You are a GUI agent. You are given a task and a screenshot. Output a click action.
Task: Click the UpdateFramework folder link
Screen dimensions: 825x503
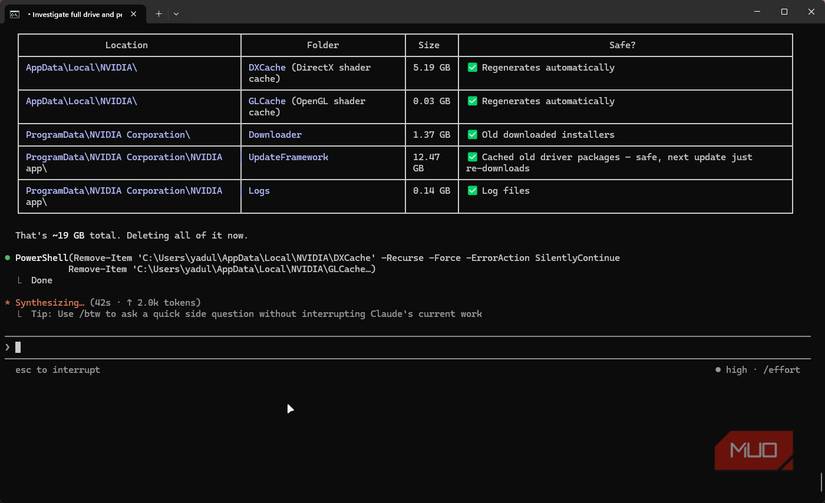click(288, 157)
